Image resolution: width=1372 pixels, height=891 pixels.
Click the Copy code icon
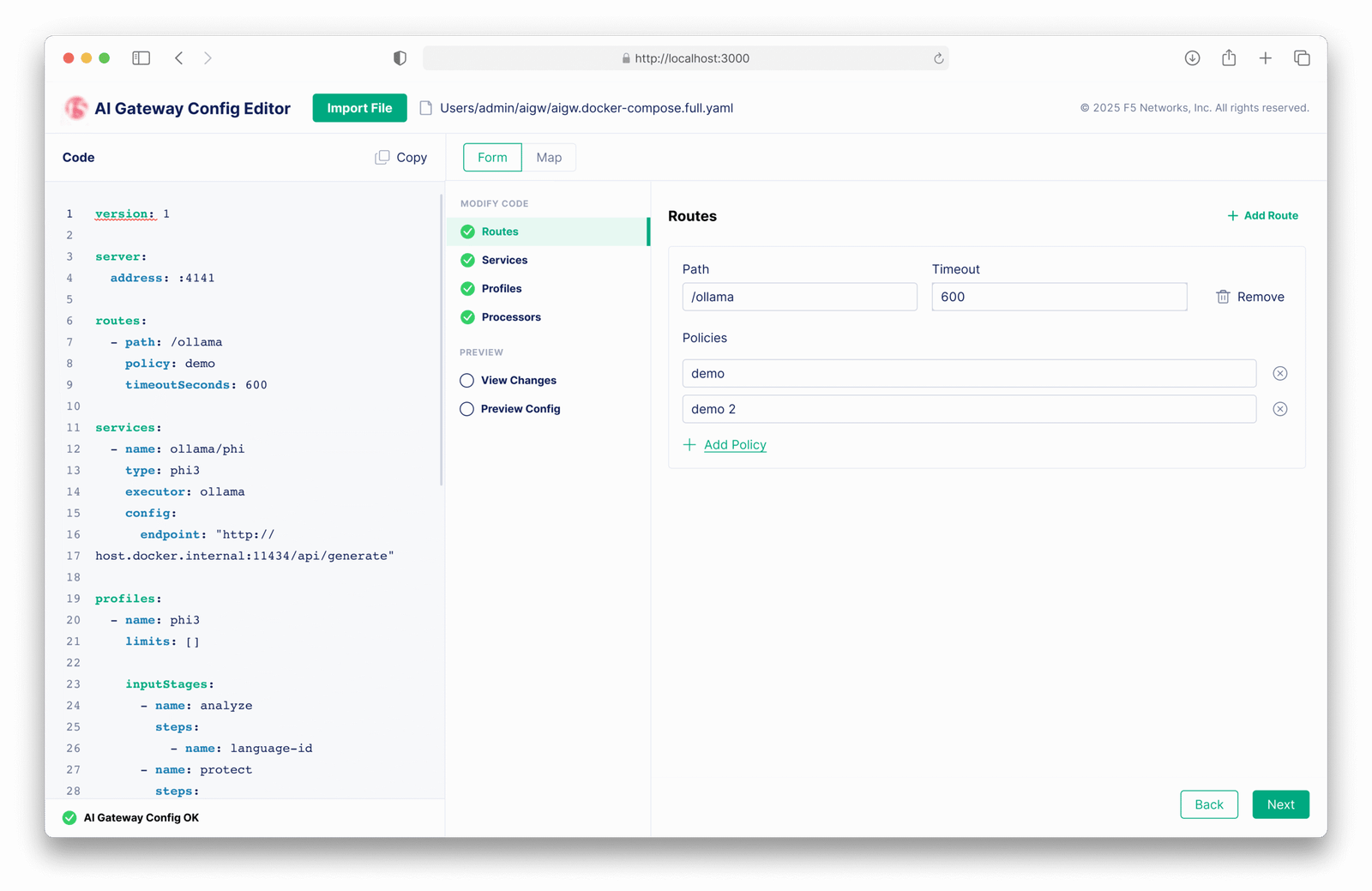[382, 158]
